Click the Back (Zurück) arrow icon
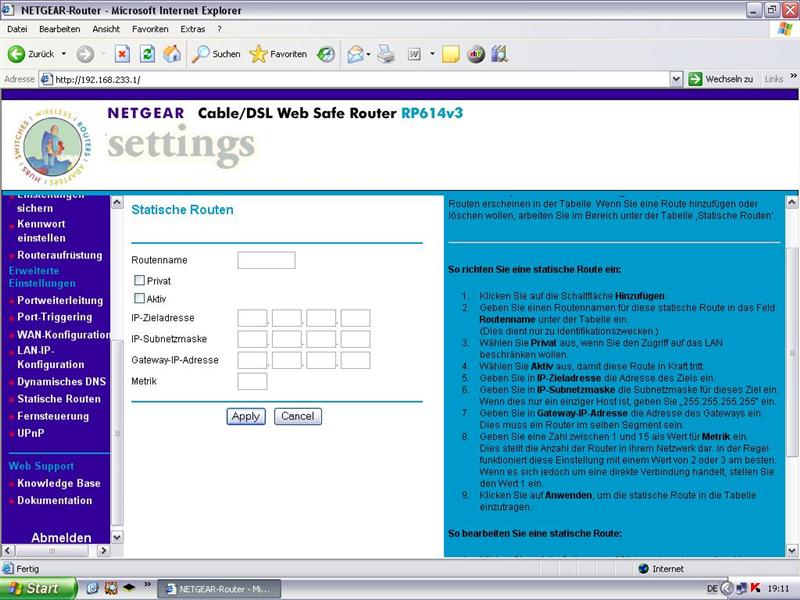Image resolution: width=800 pixels, height=600 pixels. tap(16, 54)
